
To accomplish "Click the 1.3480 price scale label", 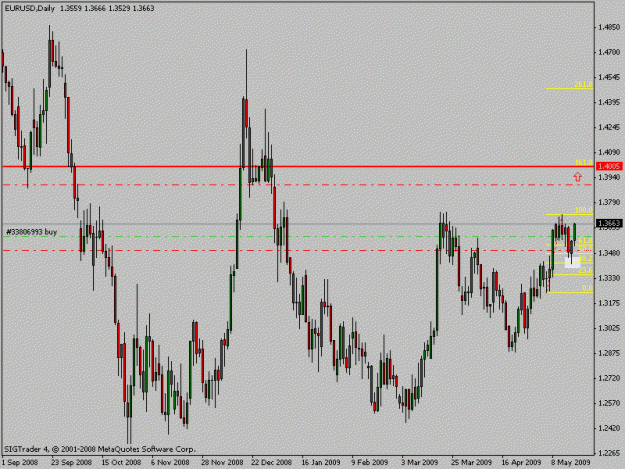I will (609, 253).
